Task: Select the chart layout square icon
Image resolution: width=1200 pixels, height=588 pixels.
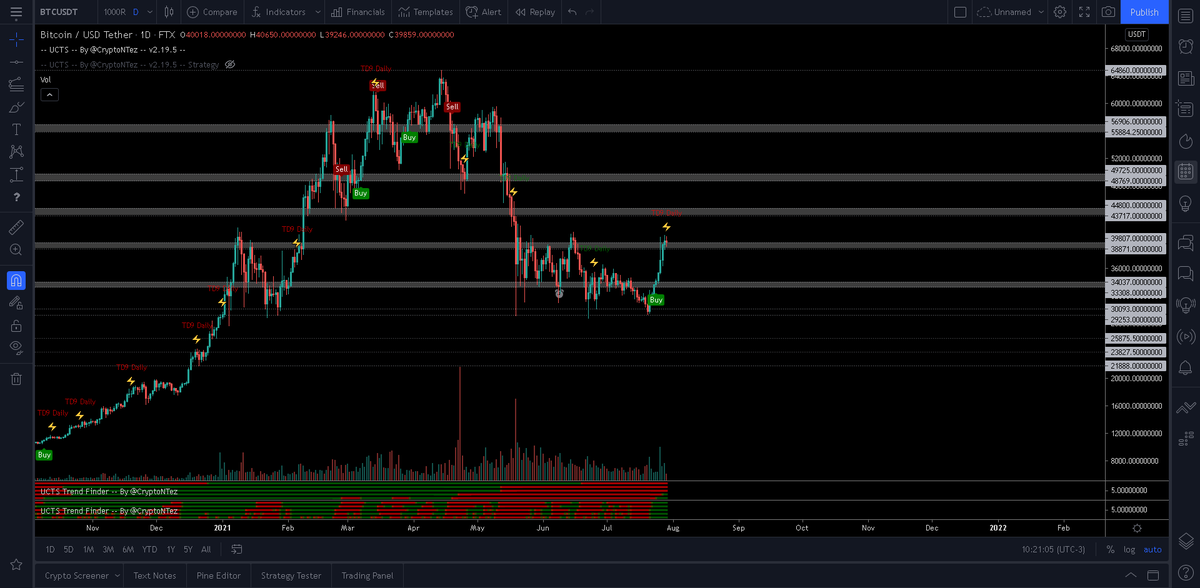Action: pos(960,12)
